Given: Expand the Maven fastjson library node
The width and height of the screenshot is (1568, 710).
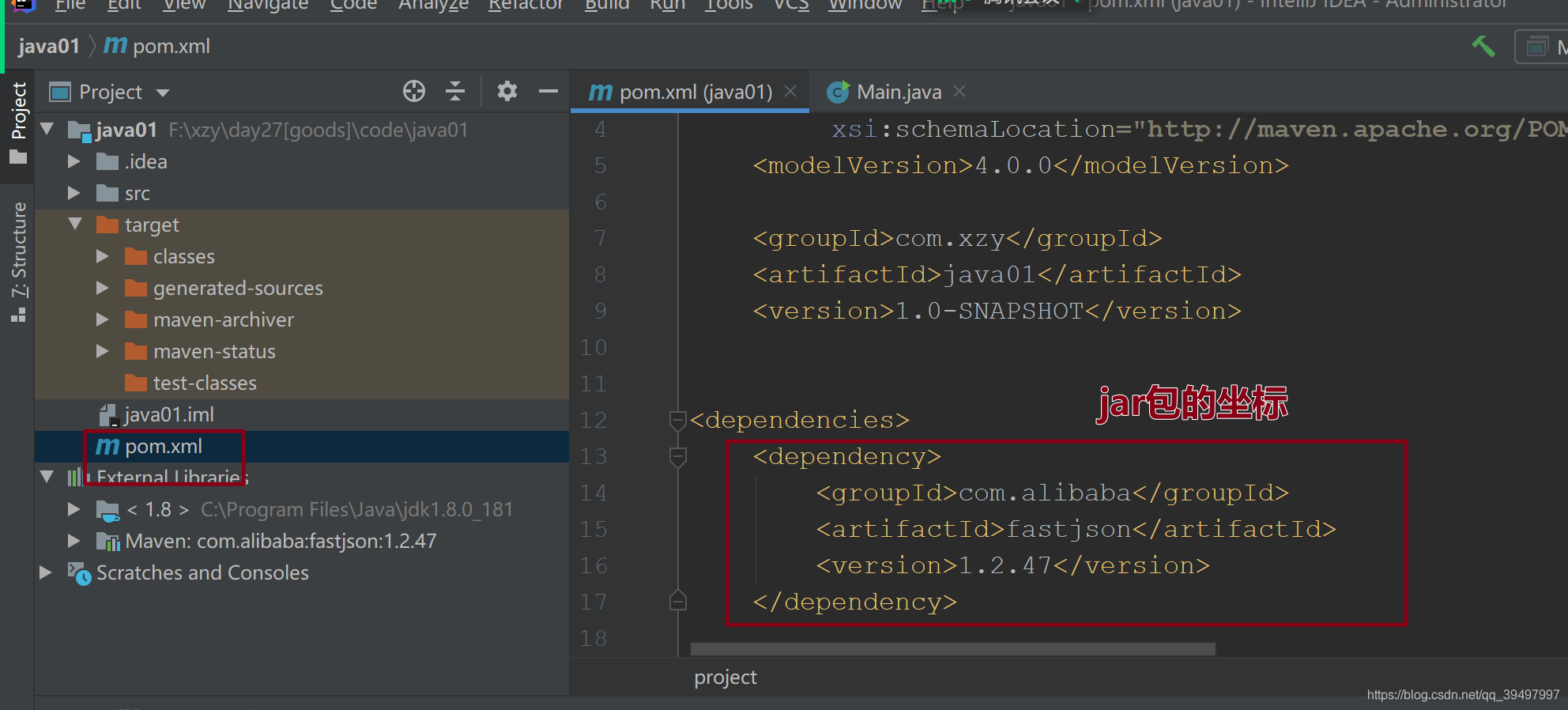Looking at the screenshot, I should (x=74, y=541).
